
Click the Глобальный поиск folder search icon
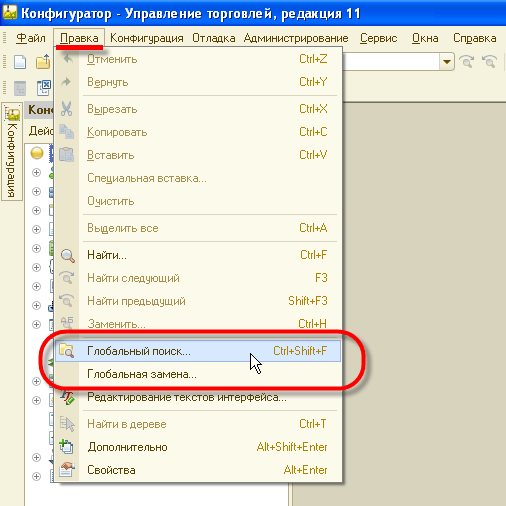pos(66,351)
